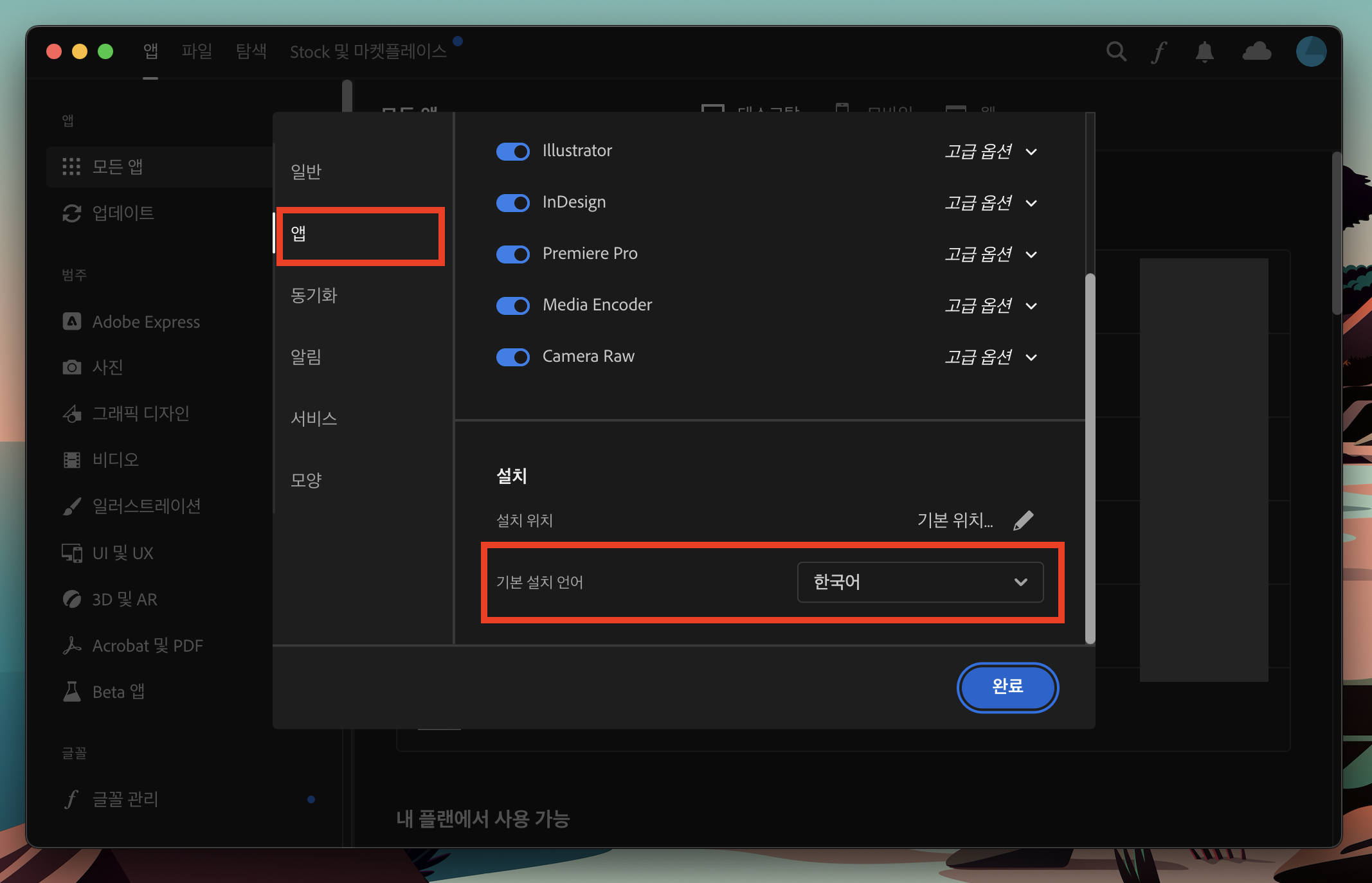The height and width of the screenshot is (883, 1372).
Task: Switch to 동기화 preferences tab
Action: tap(314, 295)
